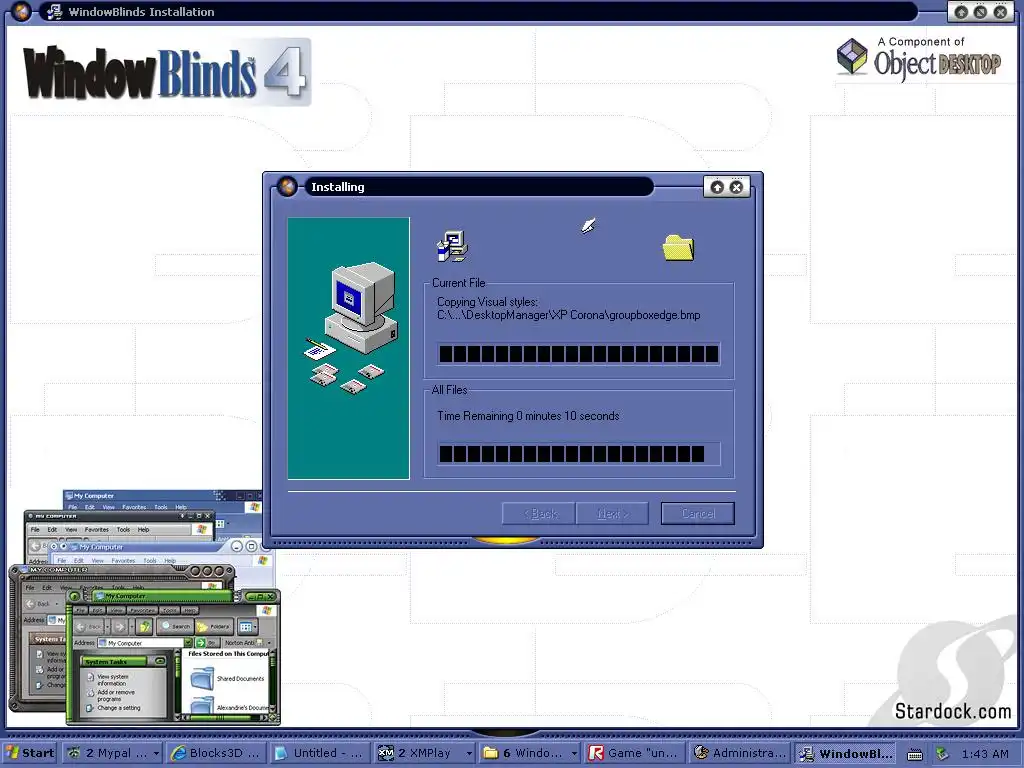Image resolution: width=1024 pixels, height=768 pixels.
Task: Click the 'Current File' group label
Action: (x=458, y=283)
